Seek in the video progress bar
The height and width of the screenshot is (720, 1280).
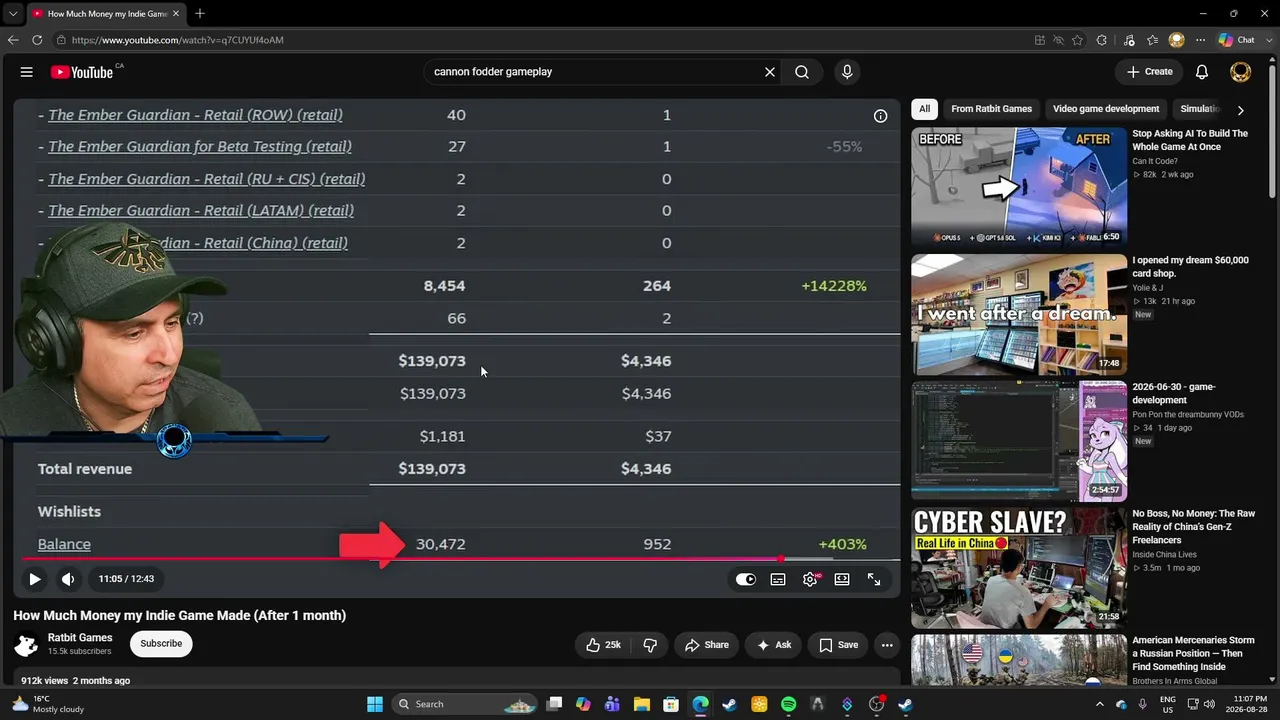[457, 560]
